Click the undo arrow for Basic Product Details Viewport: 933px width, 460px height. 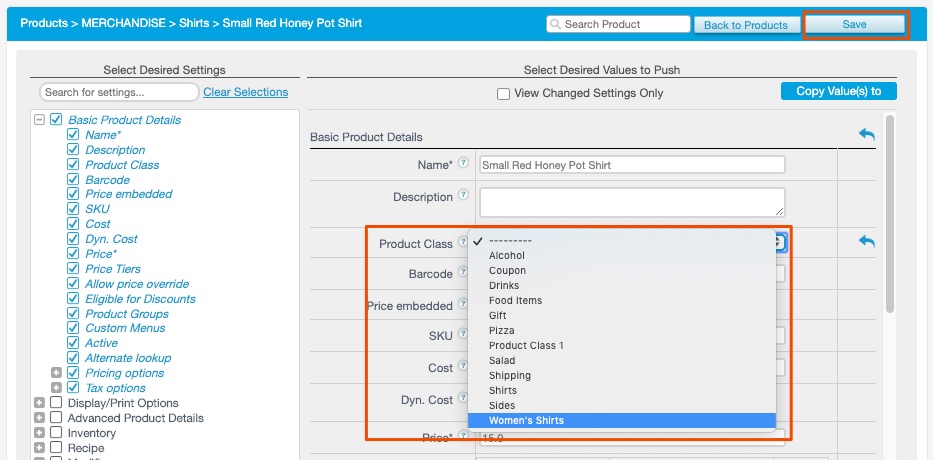(866, 135)
